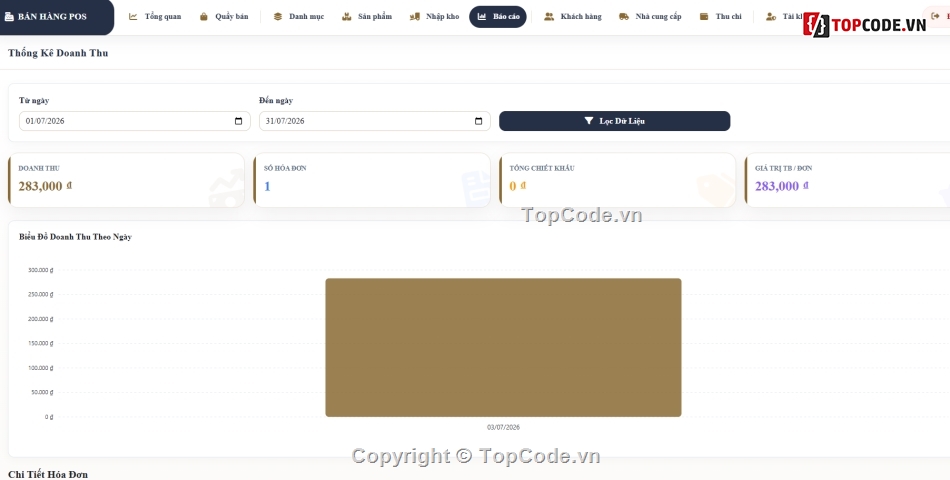Open the Nhập kho truck-loading icon
This screenshot has width=950, height=480.
(414, 16)
